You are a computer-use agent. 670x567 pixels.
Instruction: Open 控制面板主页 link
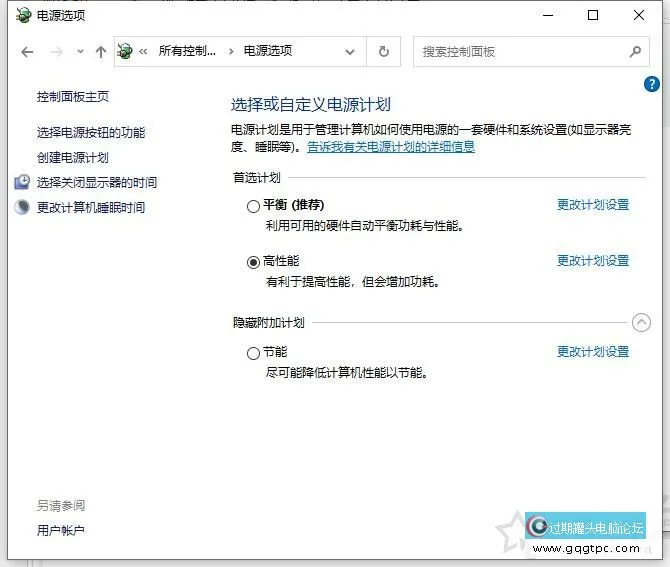click(73, 97)
